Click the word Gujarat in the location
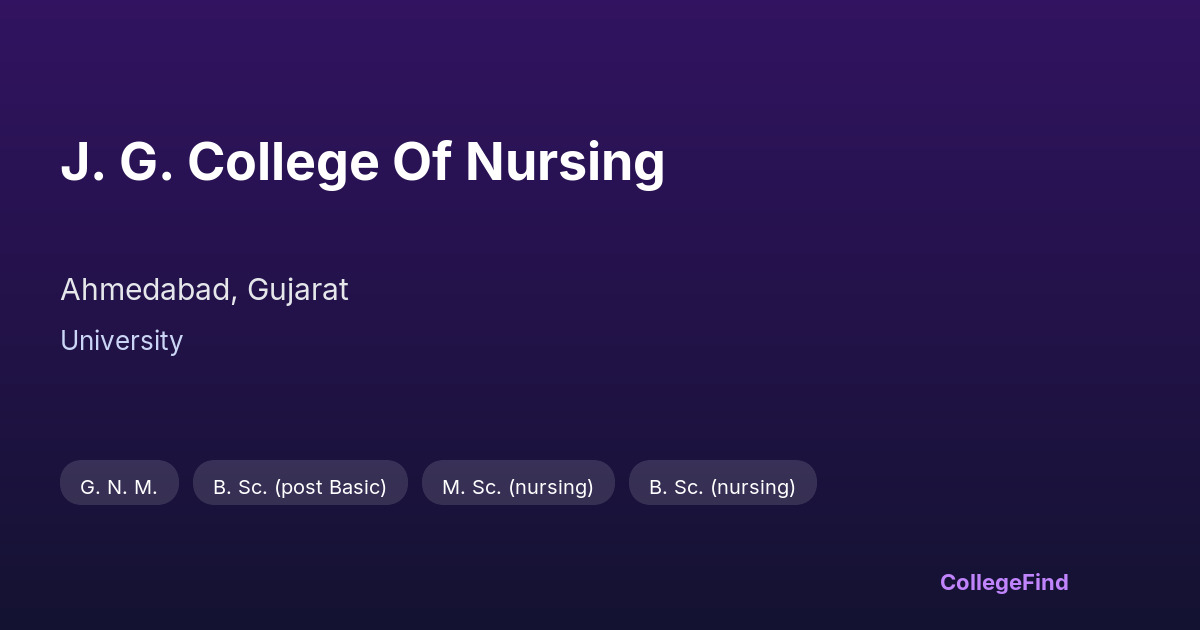This screenshot has width=1200, height=630. coord(298,290)
